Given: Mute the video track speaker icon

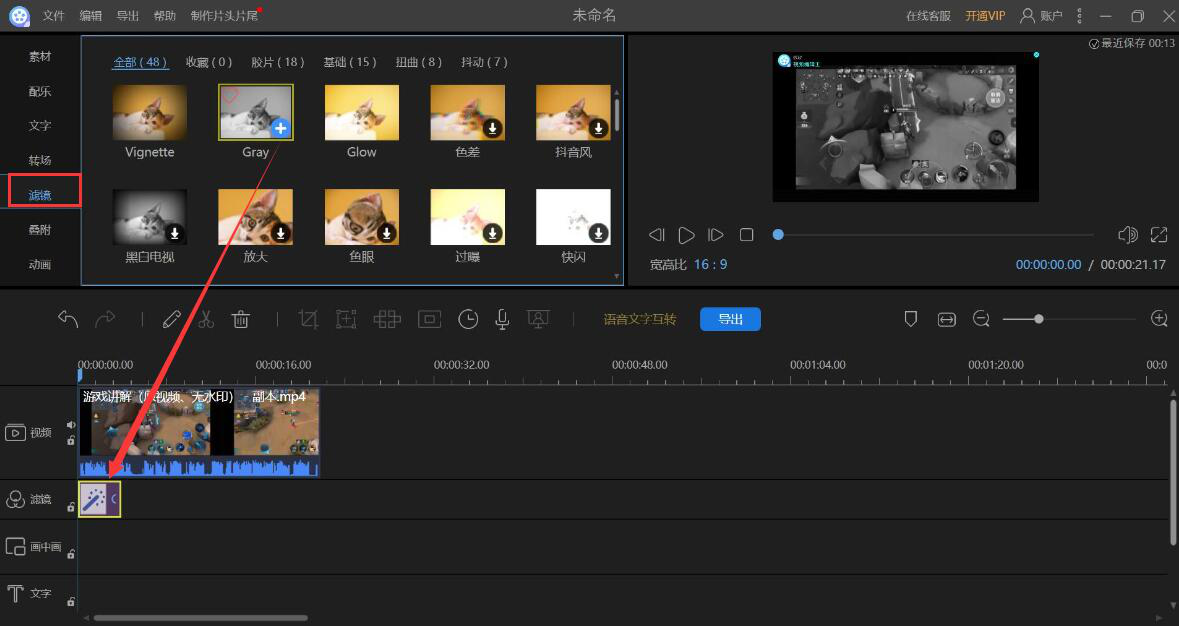Looking at the screenshot, I should [71, 425].
